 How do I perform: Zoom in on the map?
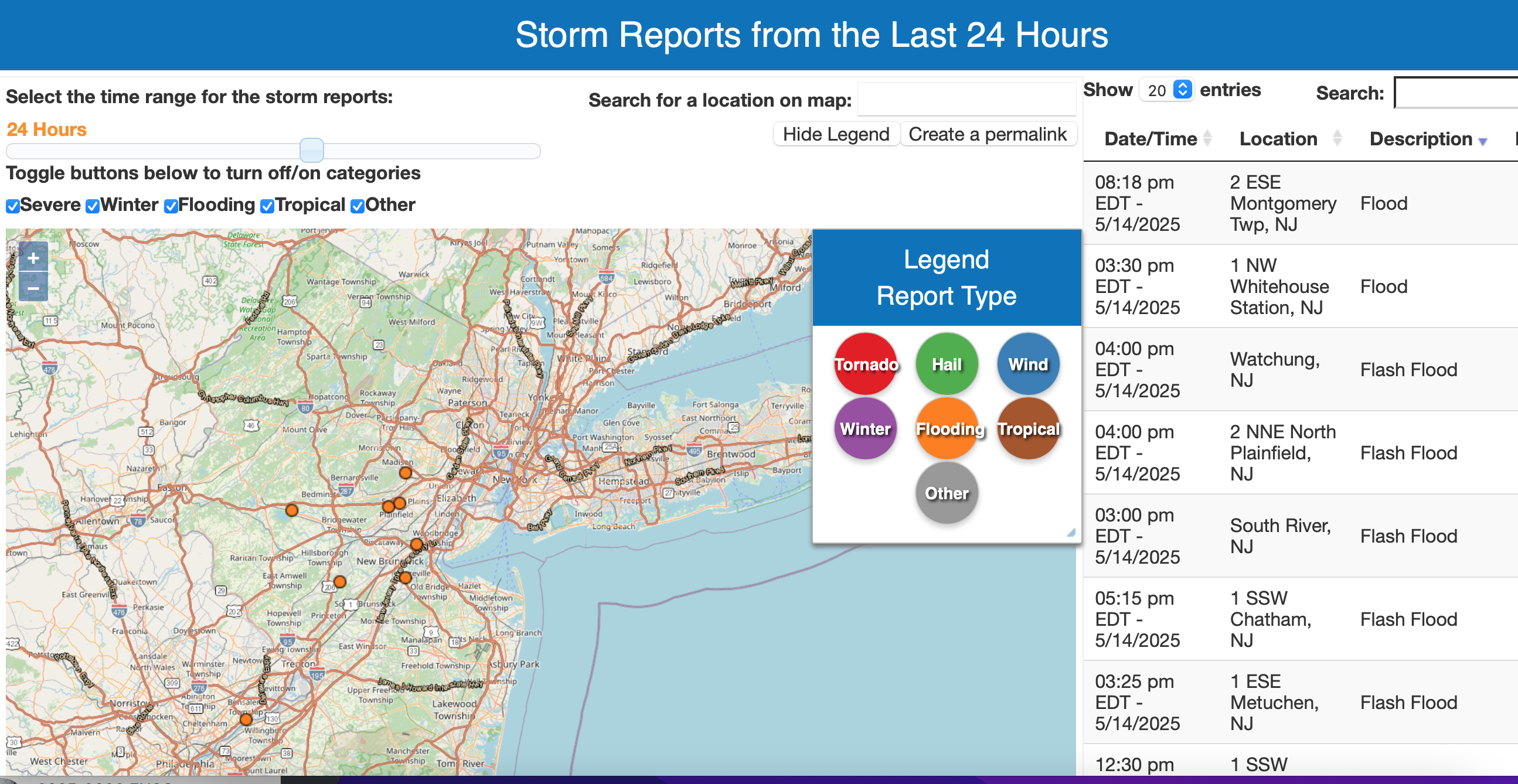coord(33,258)
